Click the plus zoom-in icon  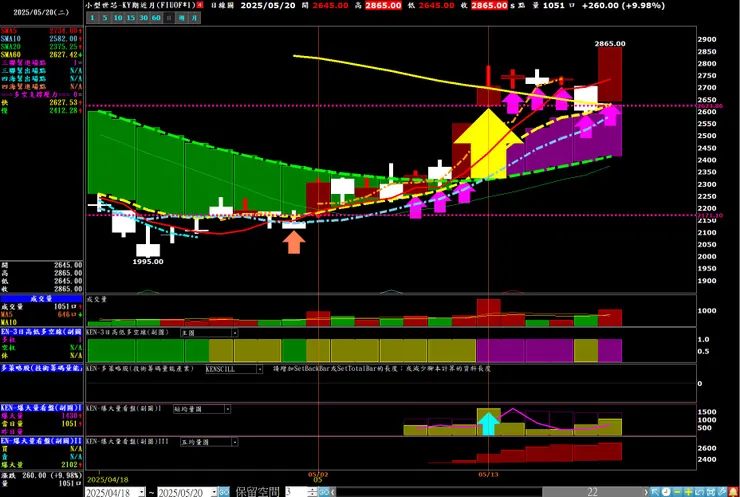point(689,492)
